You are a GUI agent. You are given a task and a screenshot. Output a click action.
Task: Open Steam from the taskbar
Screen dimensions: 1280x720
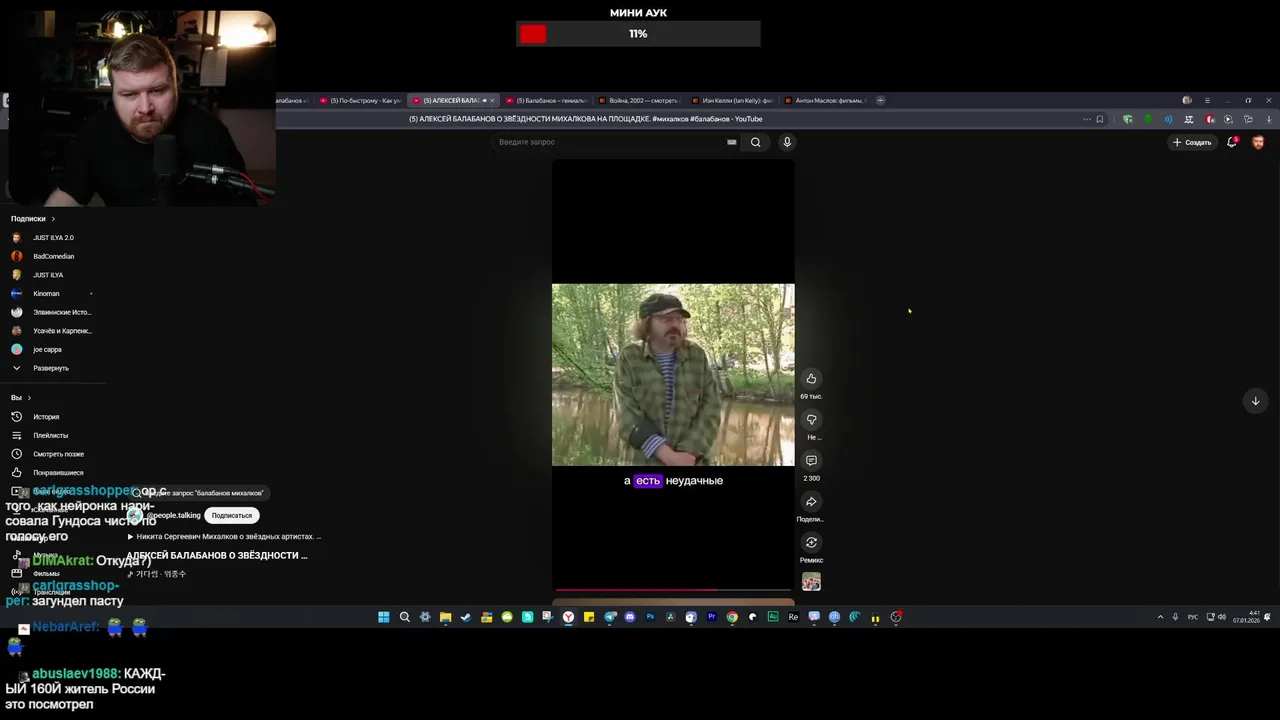[x=466, y=617]
